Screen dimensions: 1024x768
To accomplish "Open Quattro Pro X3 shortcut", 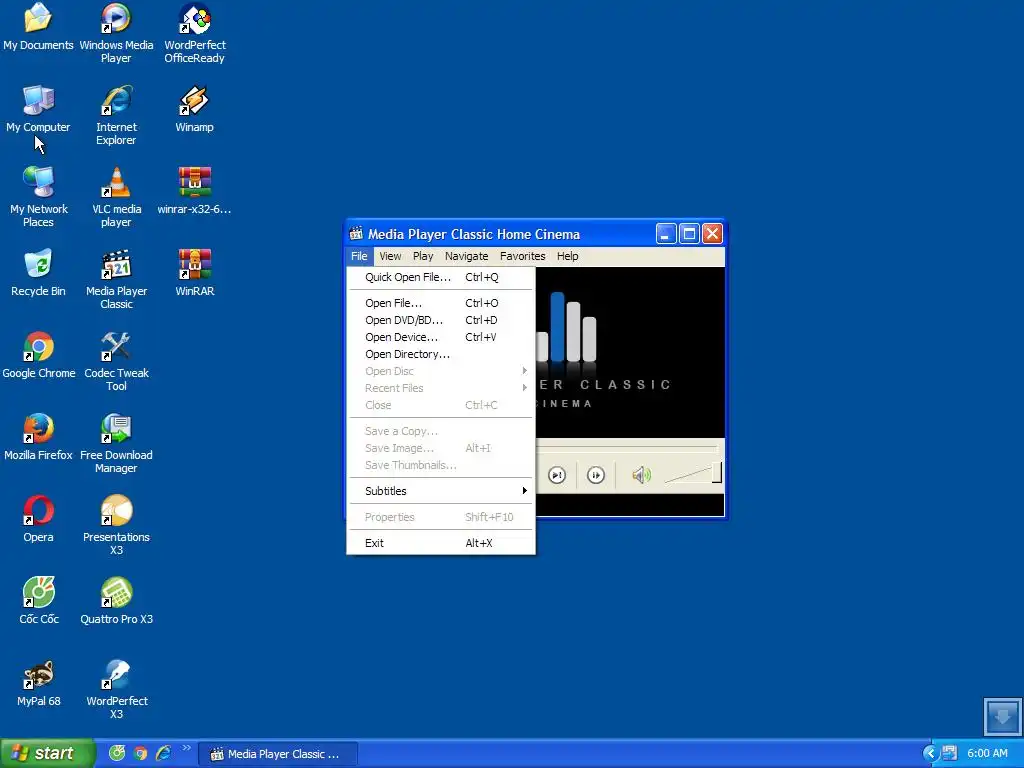I will click(x=116, y=601).
